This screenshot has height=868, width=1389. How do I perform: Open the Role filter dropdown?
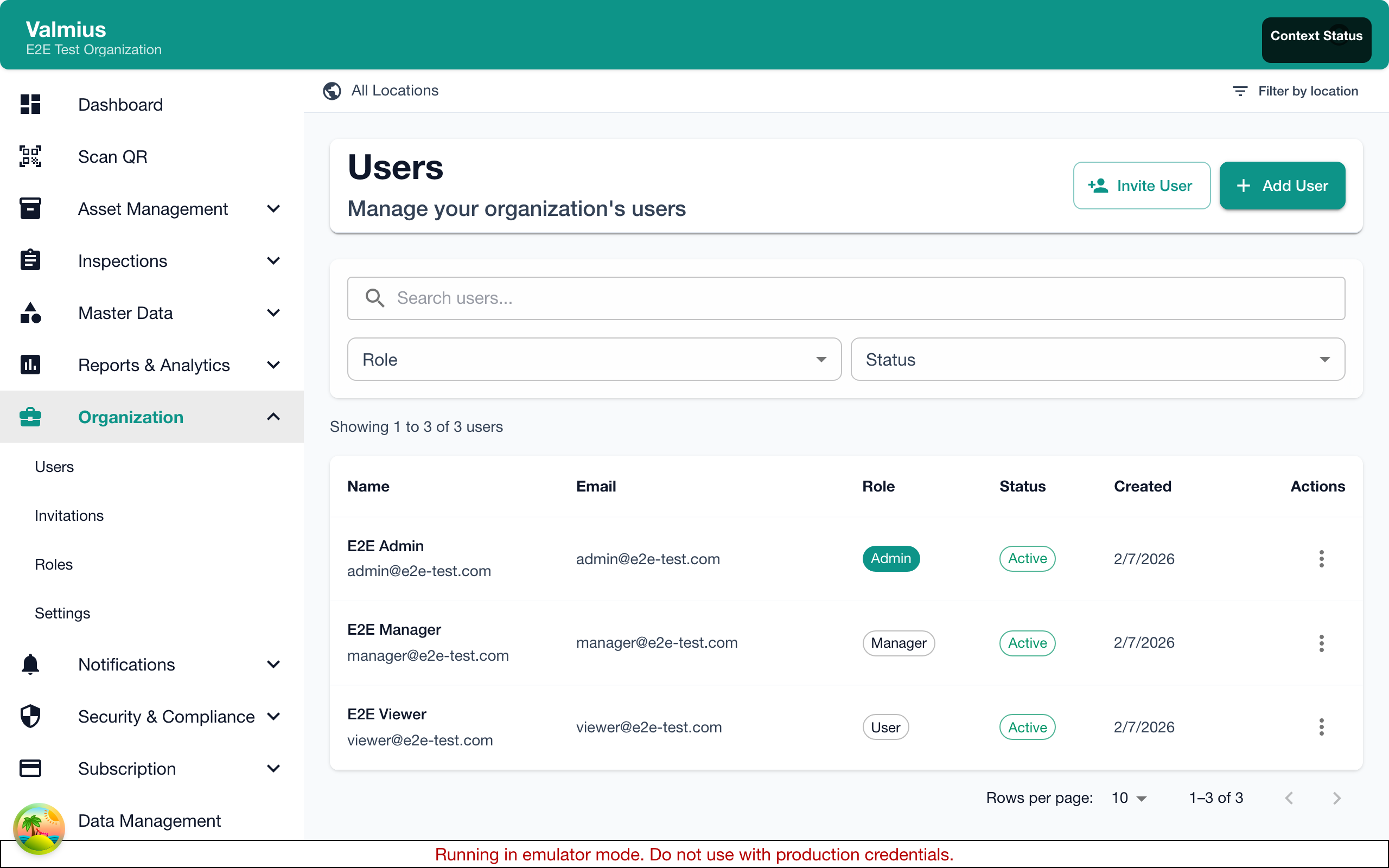[594, 359]
